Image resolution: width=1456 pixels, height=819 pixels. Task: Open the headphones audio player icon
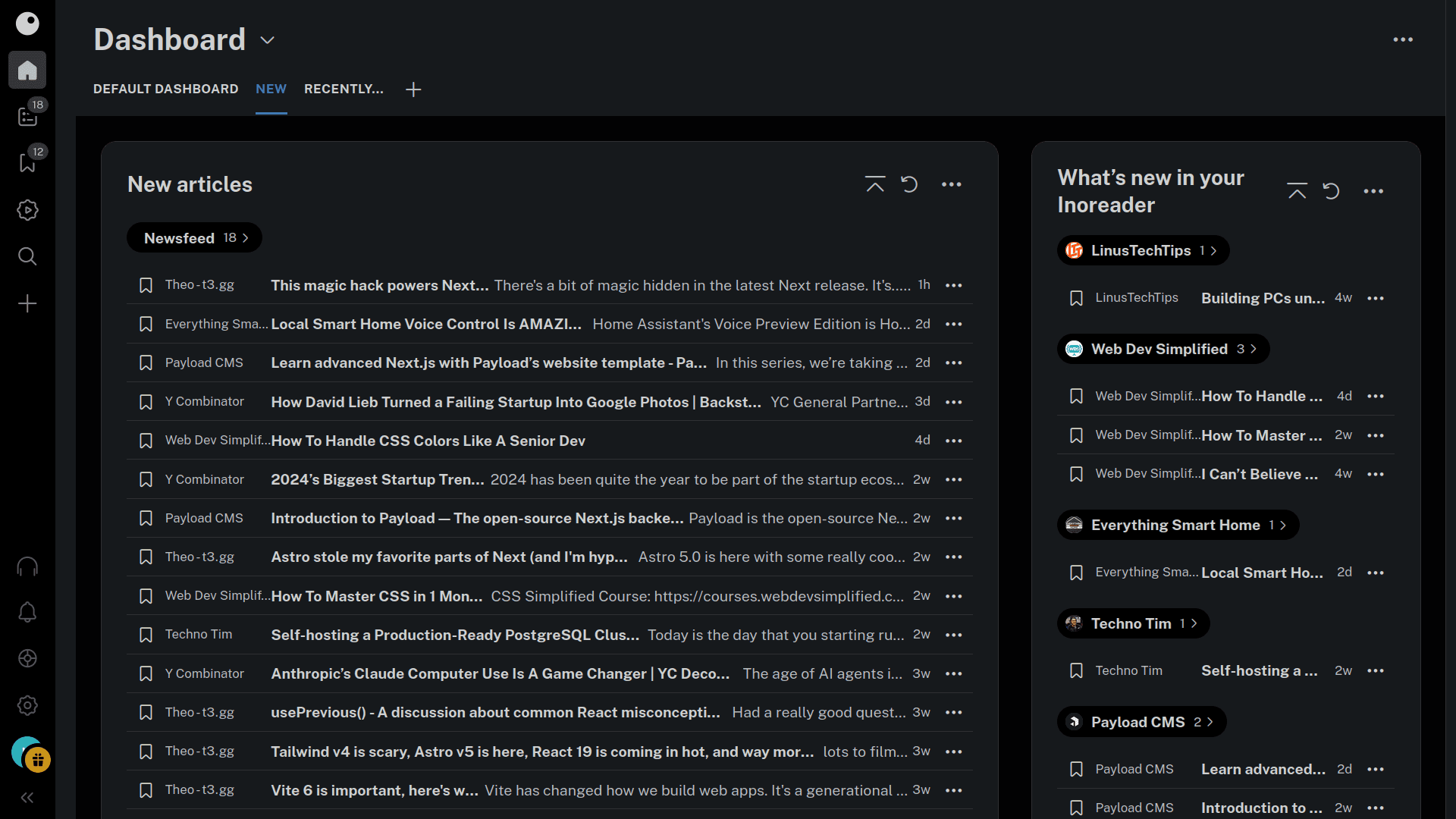click(27, 566)
